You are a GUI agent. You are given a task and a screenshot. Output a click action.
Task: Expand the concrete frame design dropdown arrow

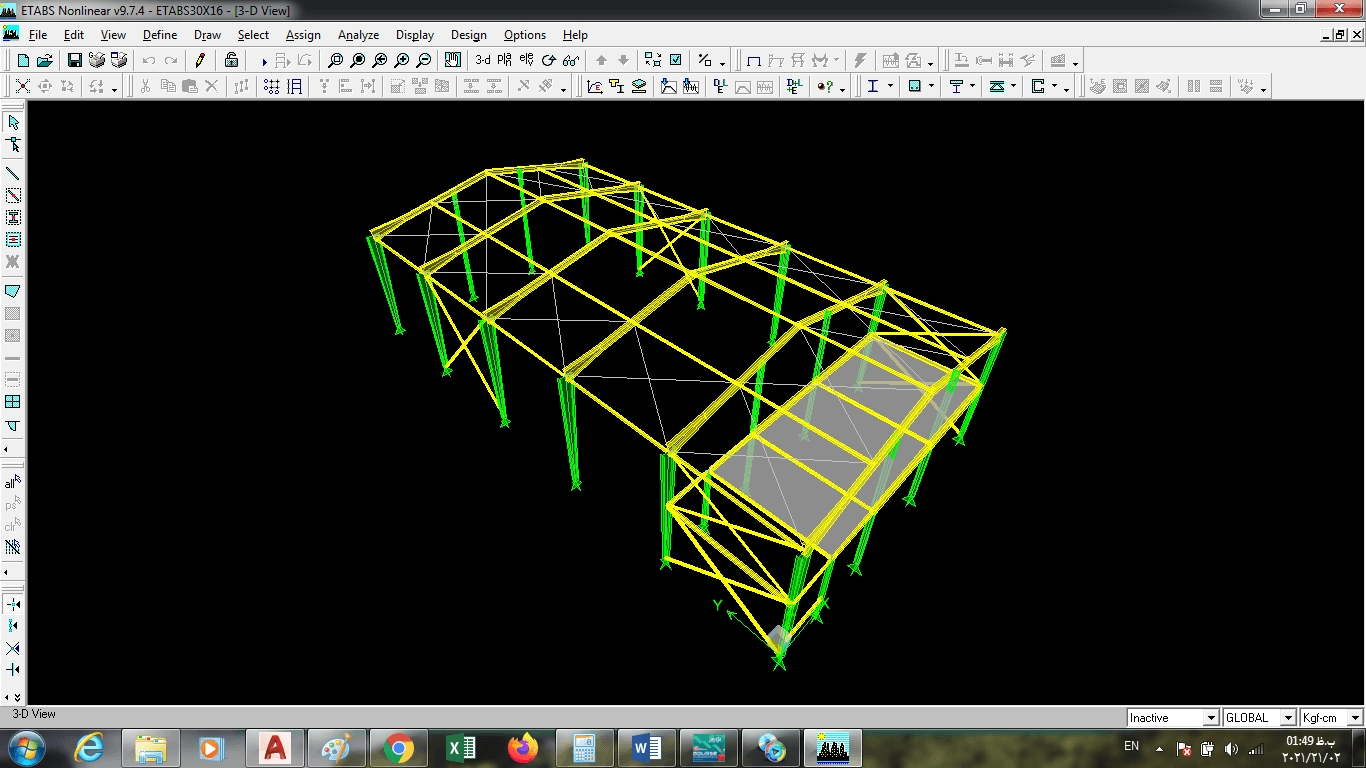tap(932, 87)
